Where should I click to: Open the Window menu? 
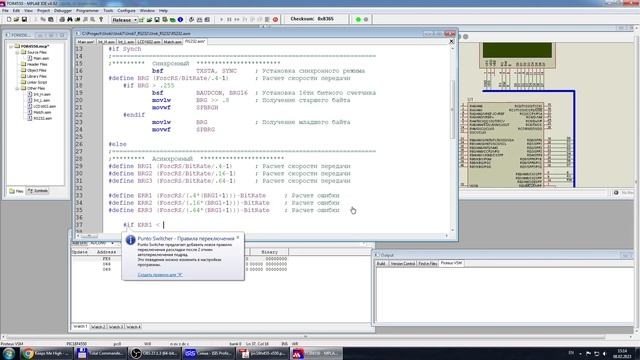pyautogui.click(x=147, y=11)
